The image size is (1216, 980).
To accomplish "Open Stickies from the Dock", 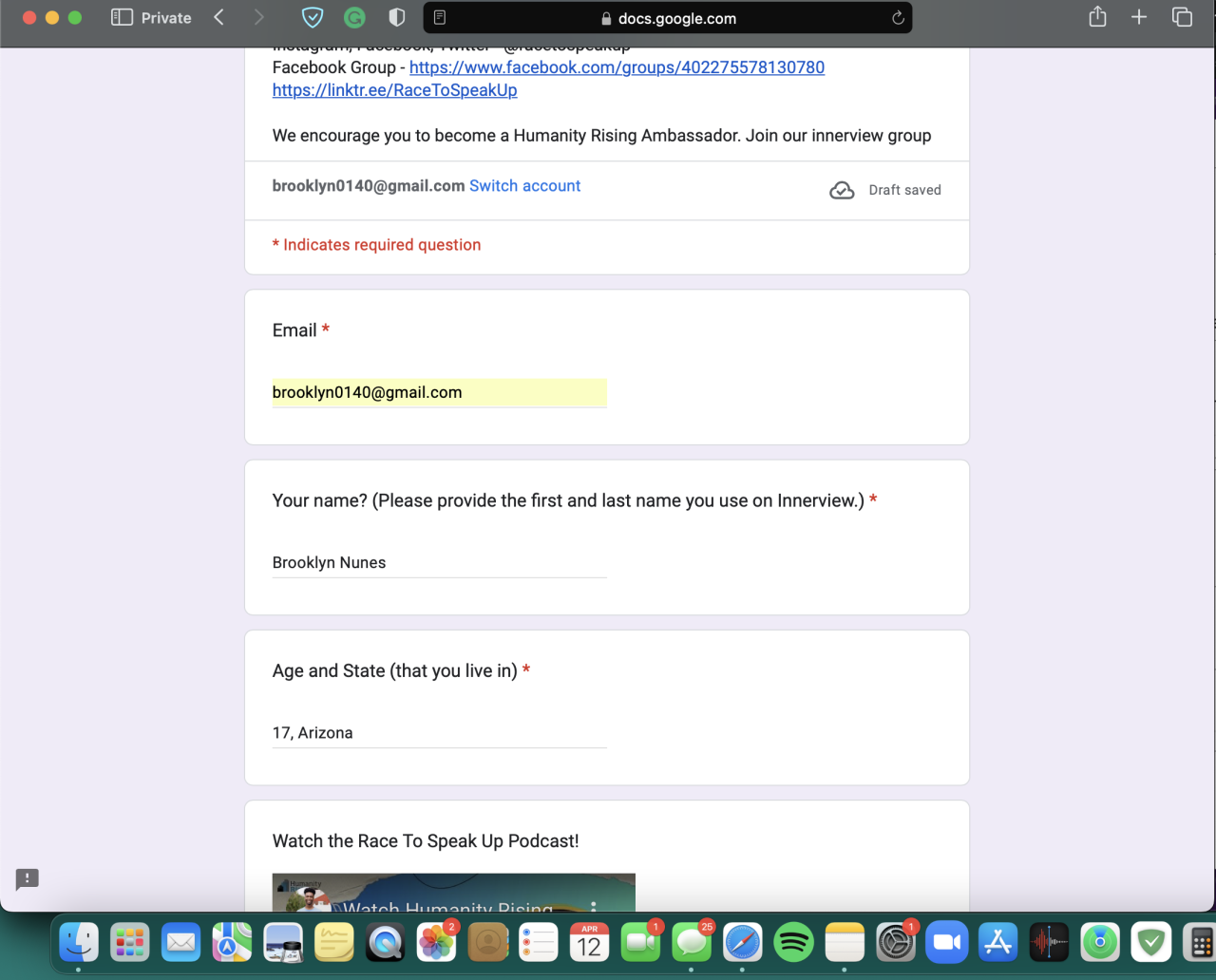I will coord(334,943).
